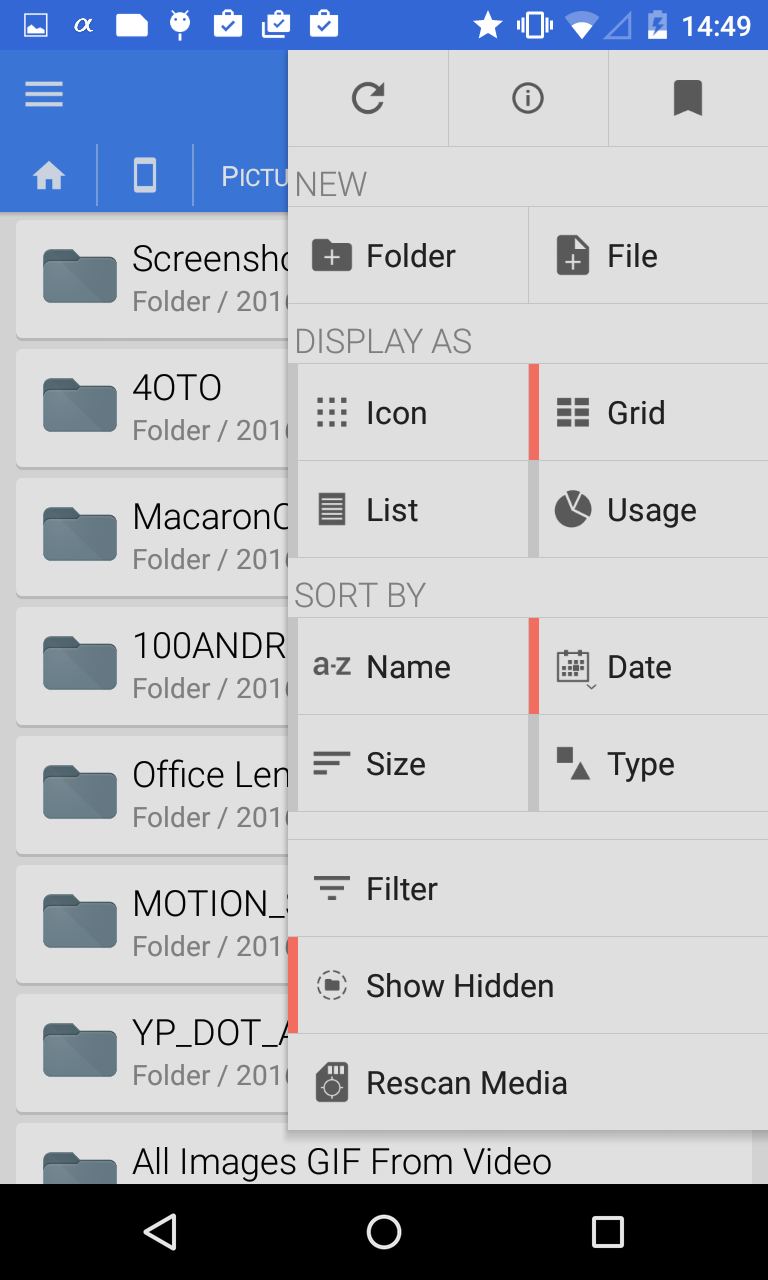Tap the device storage tab in breadcrumb
Screen dimensions: 768x1280
[143, 174]
